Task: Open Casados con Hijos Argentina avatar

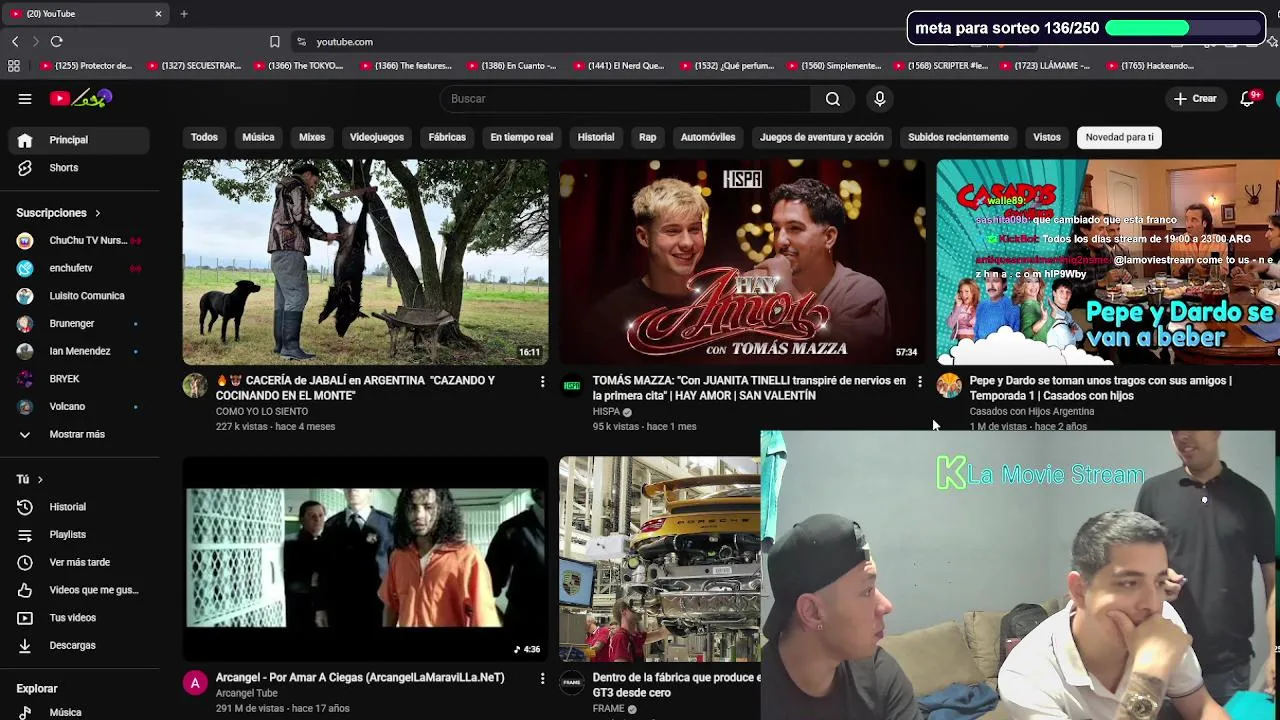Action: [x=949, y=385]
